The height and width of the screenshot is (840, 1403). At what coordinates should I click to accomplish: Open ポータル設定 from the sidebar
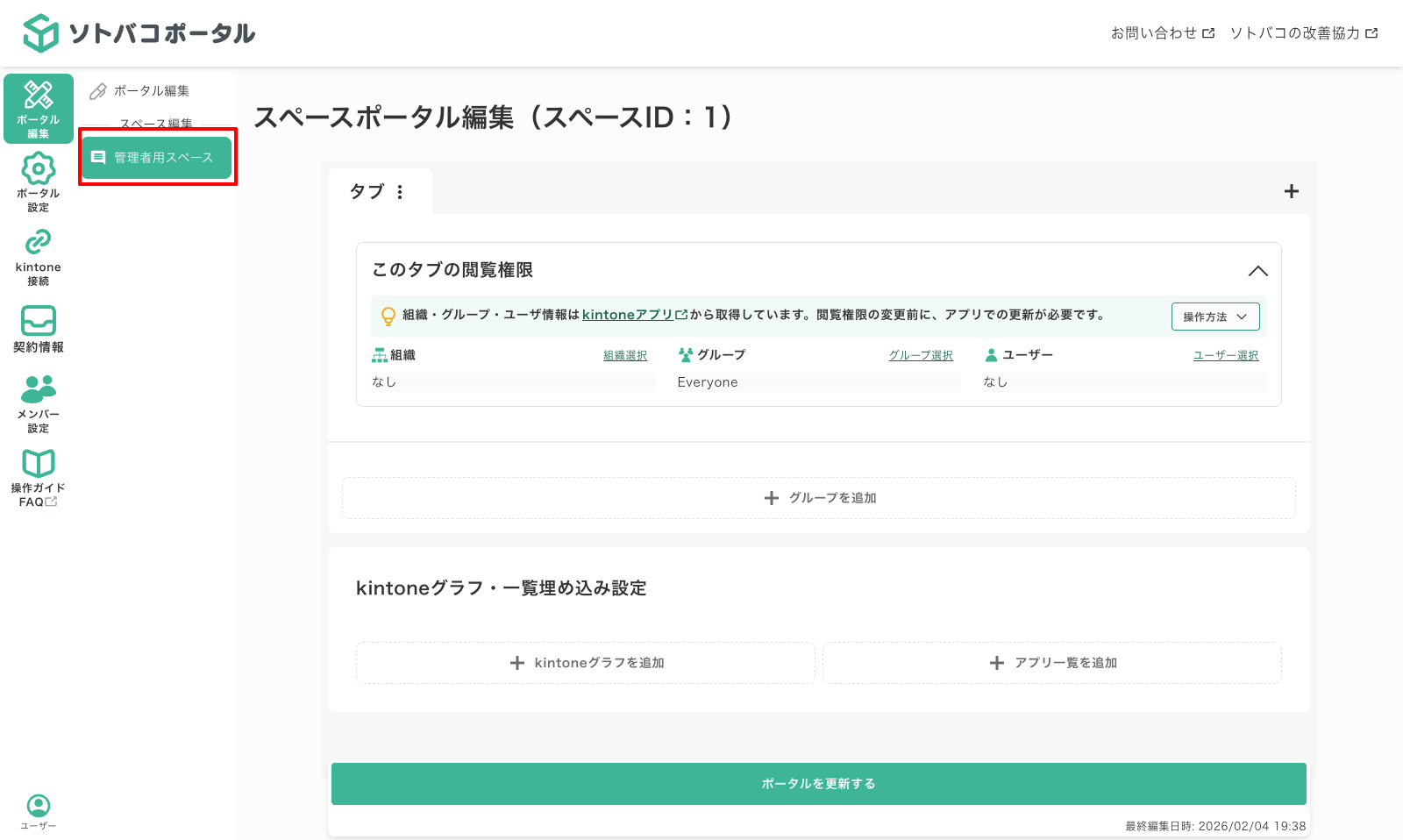pos(38,180)
